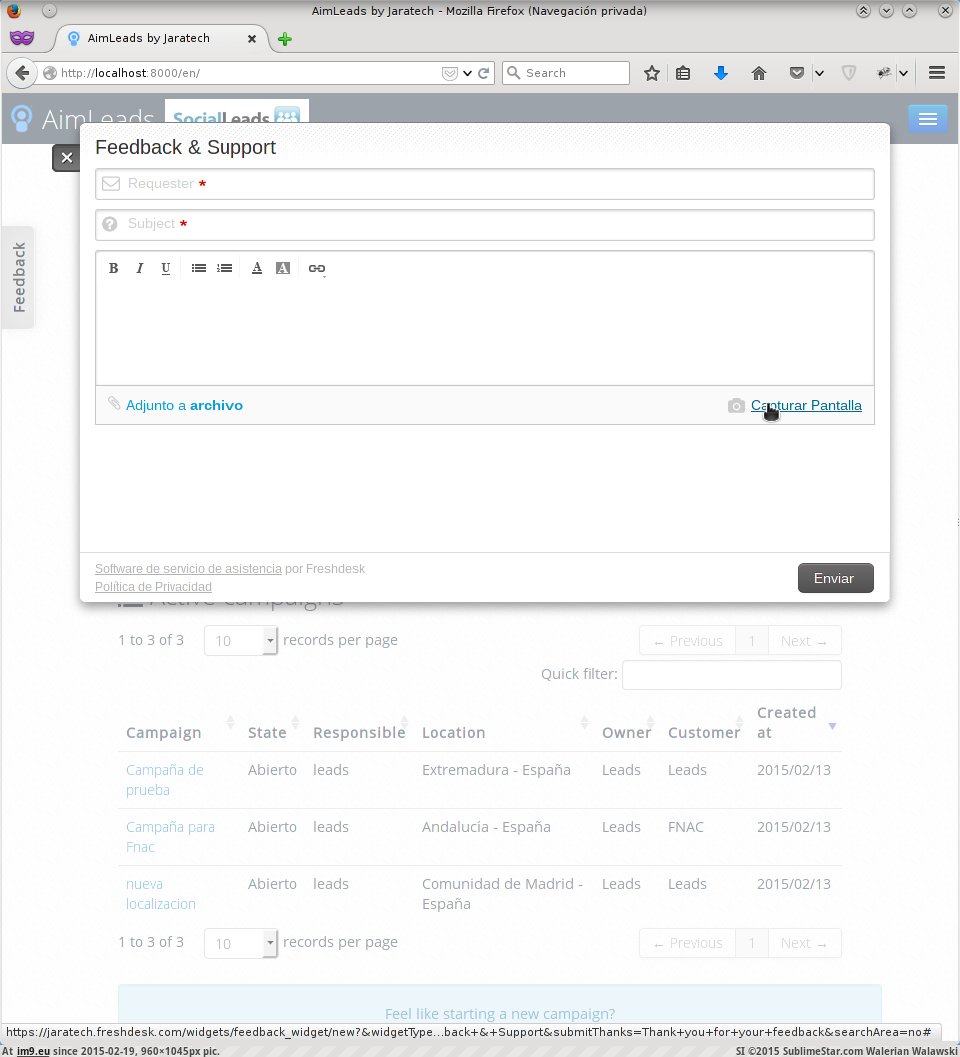Viewport: 960px width, 1057px height.
Task: Select the AimLeads by Jaratech tab
Action: click(x=150, y=39)
